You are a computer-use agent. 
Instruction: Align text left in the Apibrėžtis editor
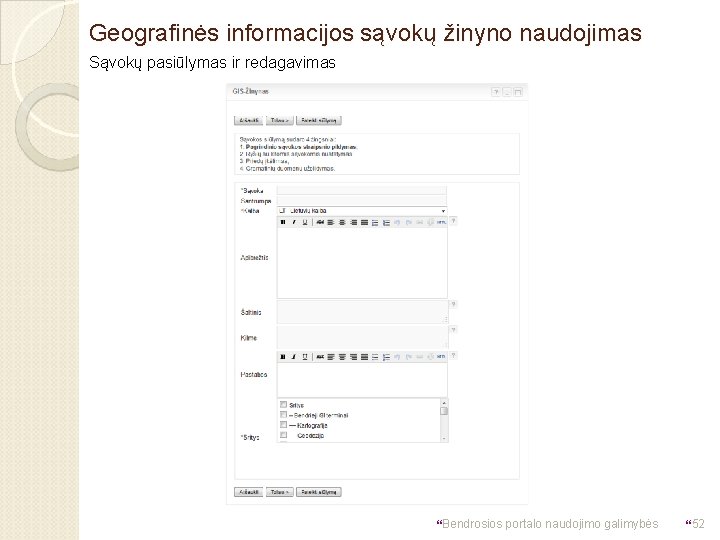pyautogui.click(x=331, y=222)
